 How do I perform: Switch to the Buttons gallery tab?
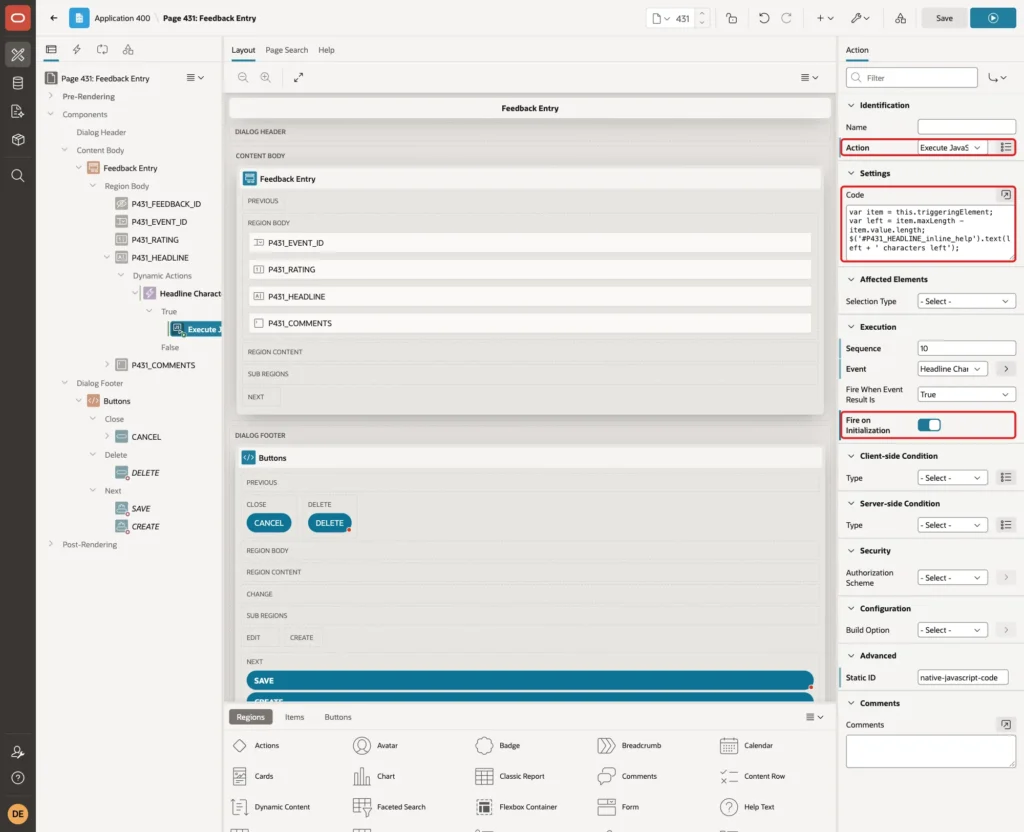tap(338, 717)
